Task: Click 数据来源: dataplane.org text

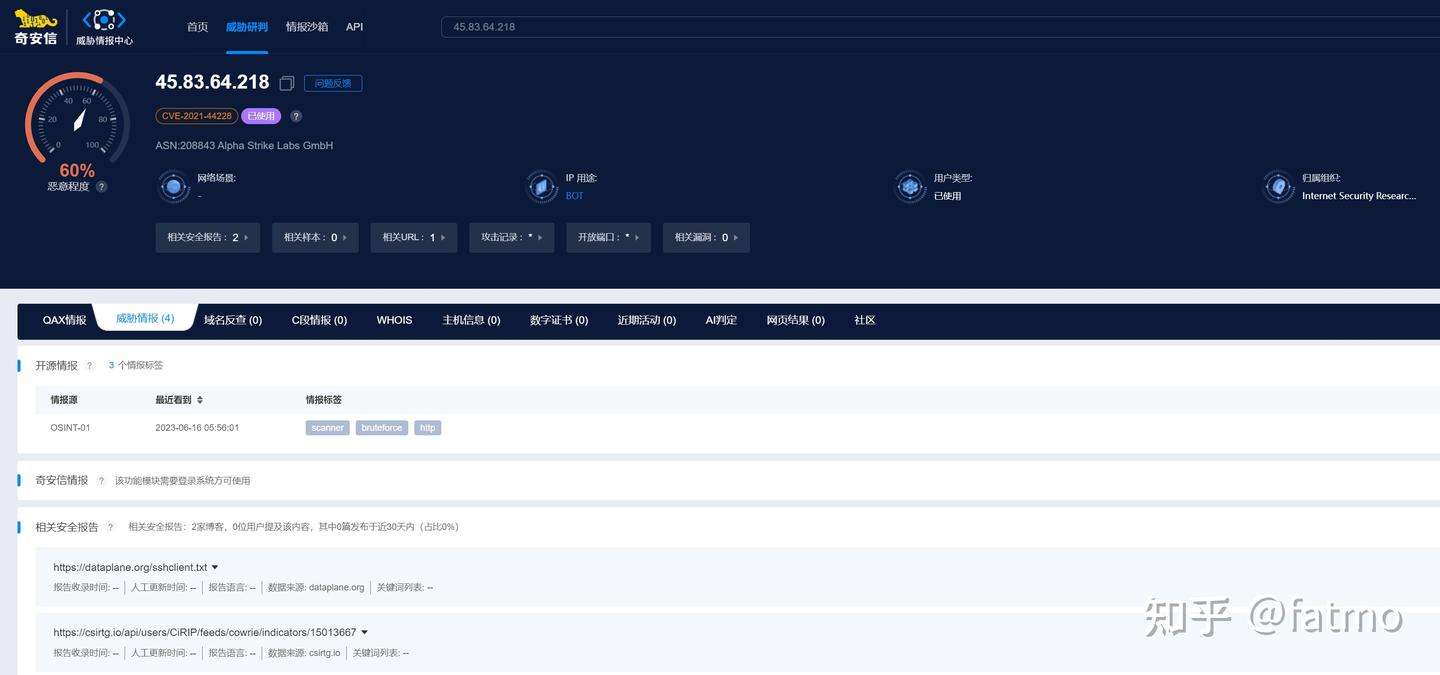Action: 316,588
